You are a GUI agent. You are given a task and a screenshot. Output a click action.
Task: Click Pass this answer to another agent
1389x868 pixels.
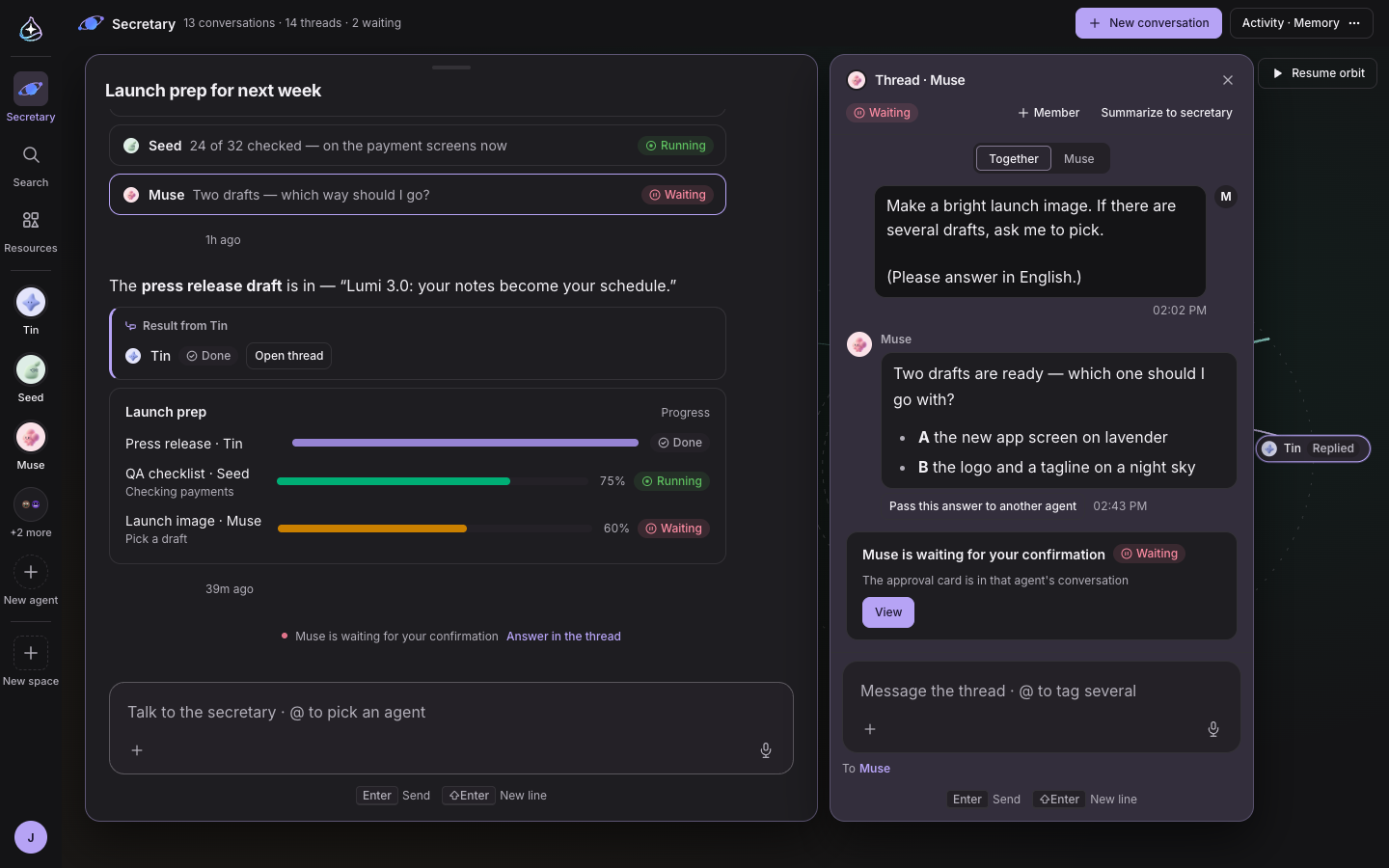[983, 506]
